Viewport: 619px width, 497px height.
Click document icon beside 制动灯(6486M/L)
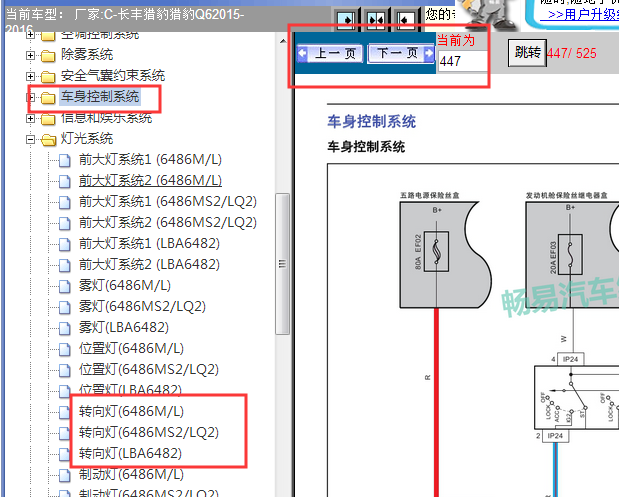coord(64,475)
